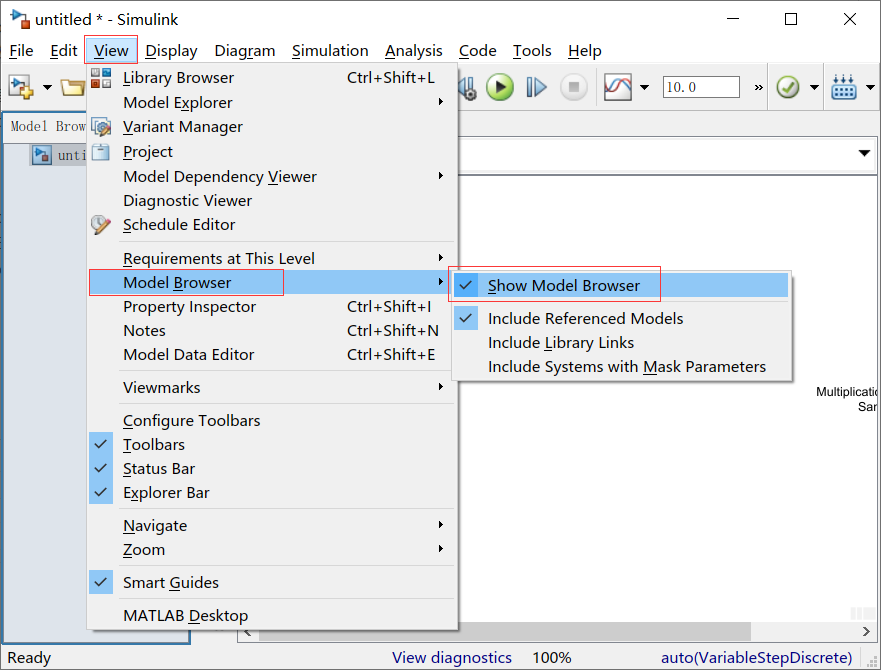Select Diagnostic Viewer from View menu
The height and width of the screenshot is (670, 881).
click(x=272, y=201)
